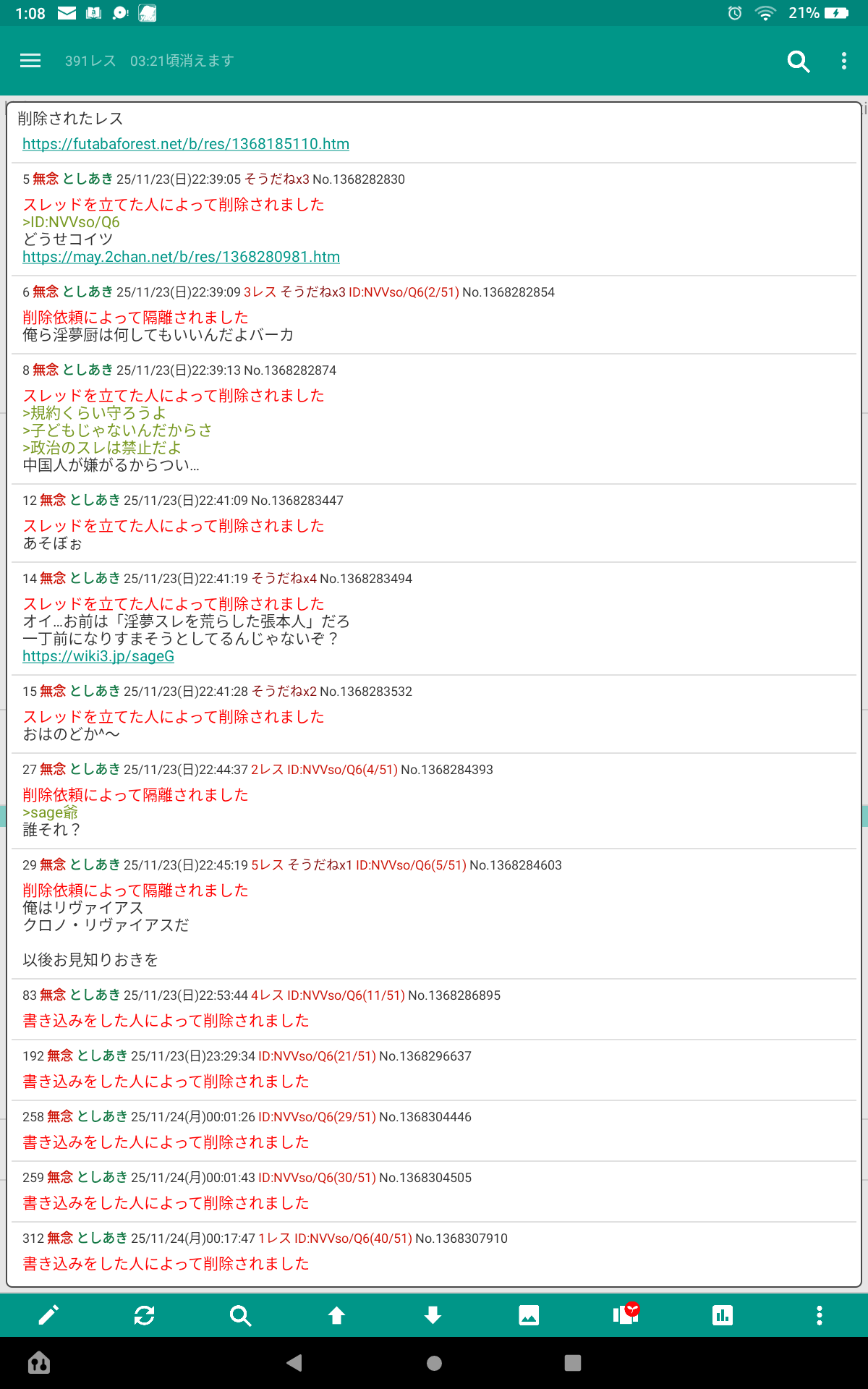
Task: Open deleted posts icon with red badge
Action: (x=626, y=1314)
